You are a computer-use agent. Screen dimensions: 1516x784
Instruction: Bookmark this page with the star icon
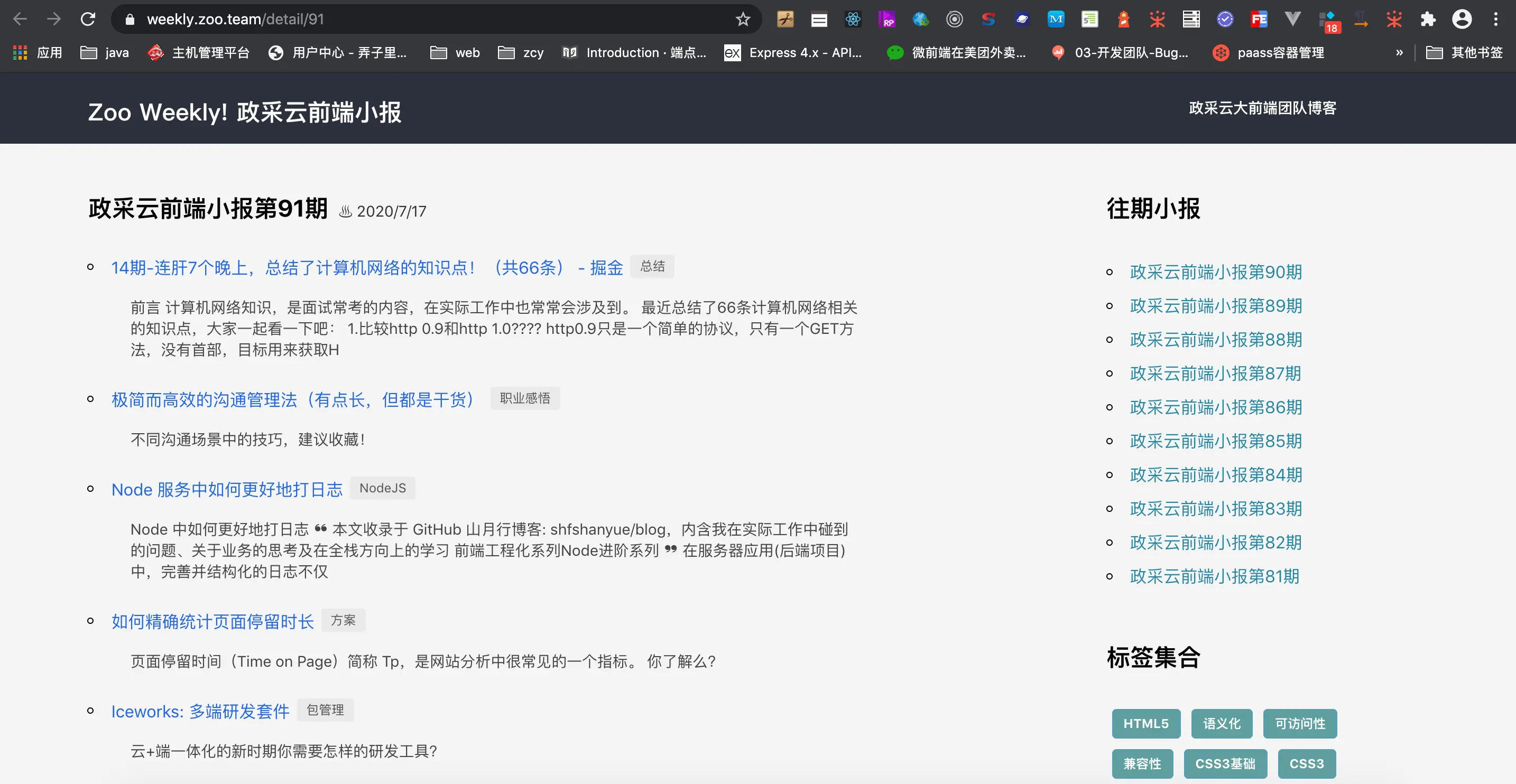[743, 20]
